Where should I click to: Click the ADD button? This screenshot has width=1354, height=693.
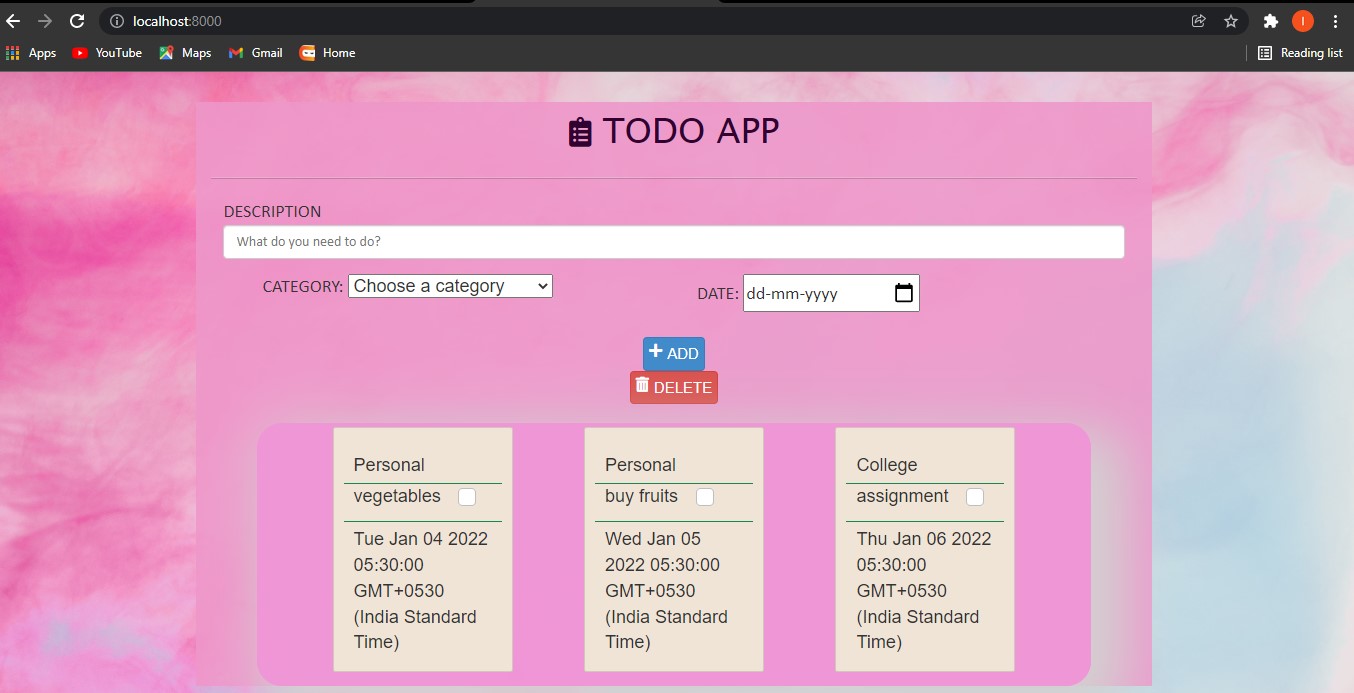(674, 354)
